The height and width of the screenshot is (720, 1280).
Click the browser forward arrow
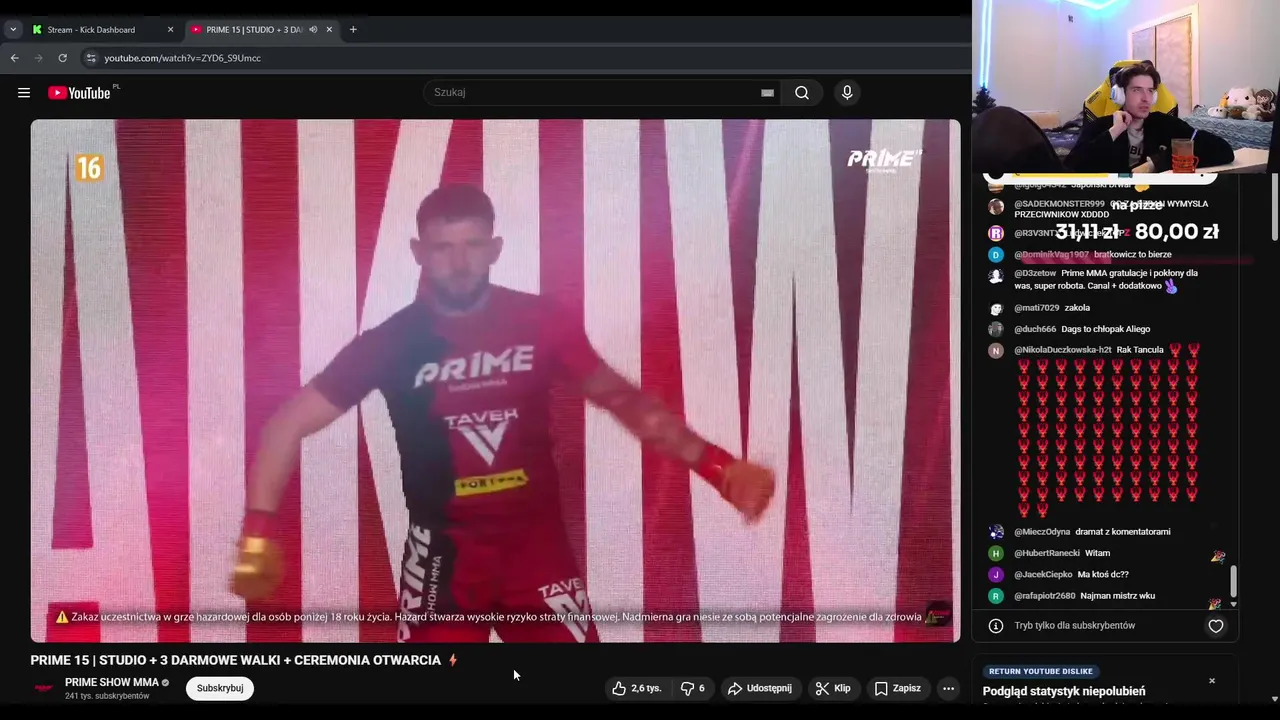click(39, 58)
